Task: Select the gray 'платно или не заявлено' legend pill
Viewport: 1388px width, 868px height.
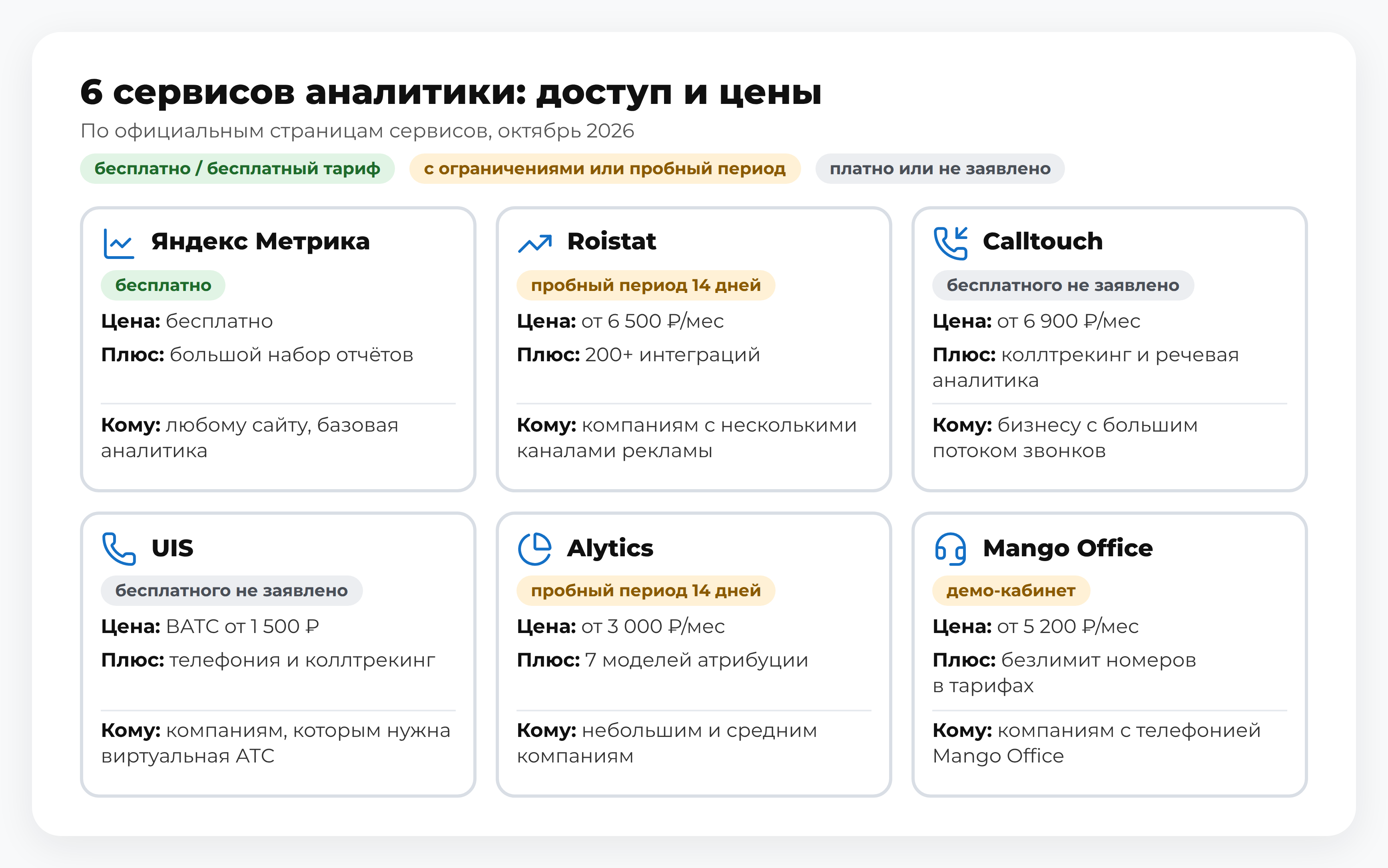Action: (x=939, y=169)
